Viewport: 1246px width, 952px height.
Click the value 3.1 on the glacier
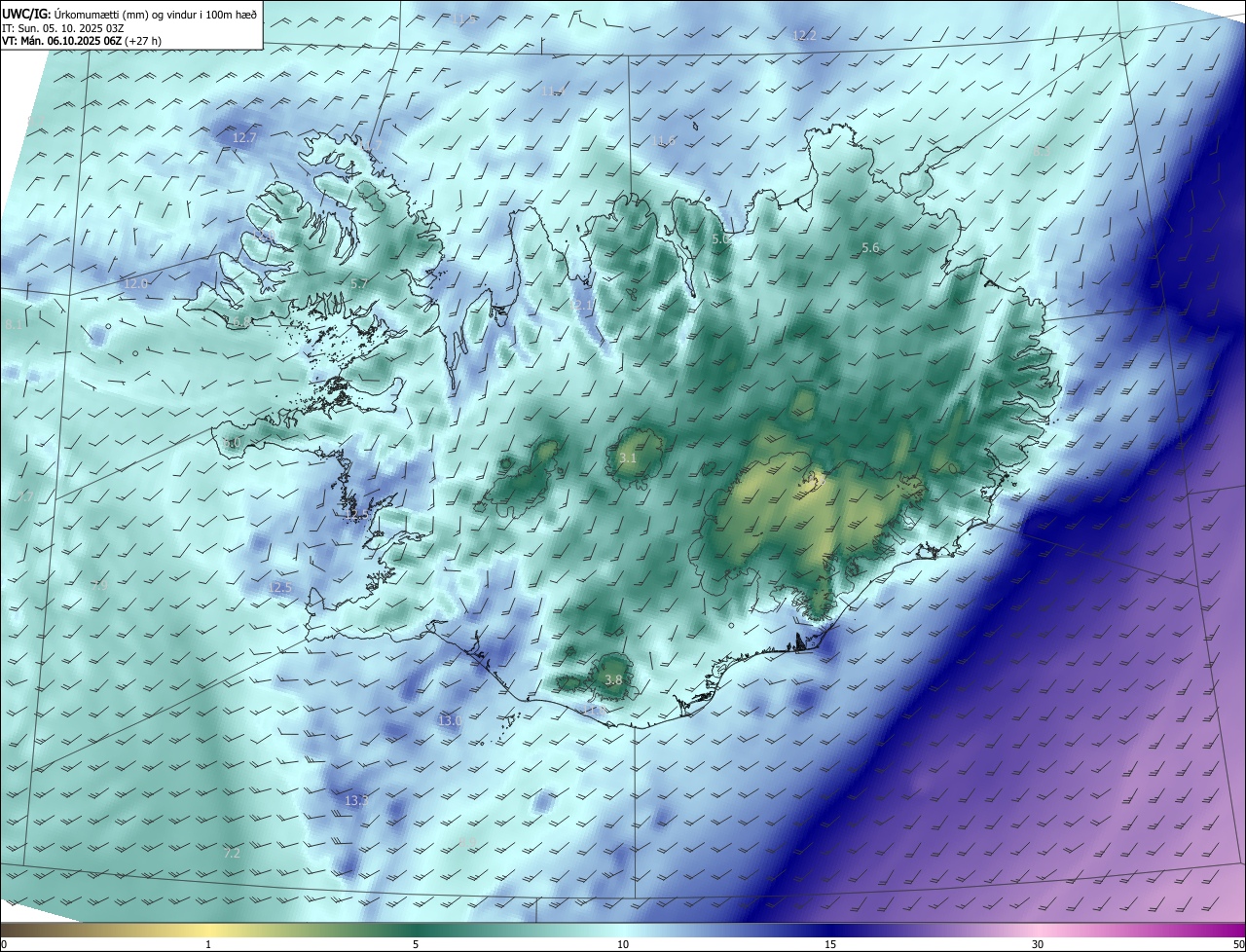[628, 458]
